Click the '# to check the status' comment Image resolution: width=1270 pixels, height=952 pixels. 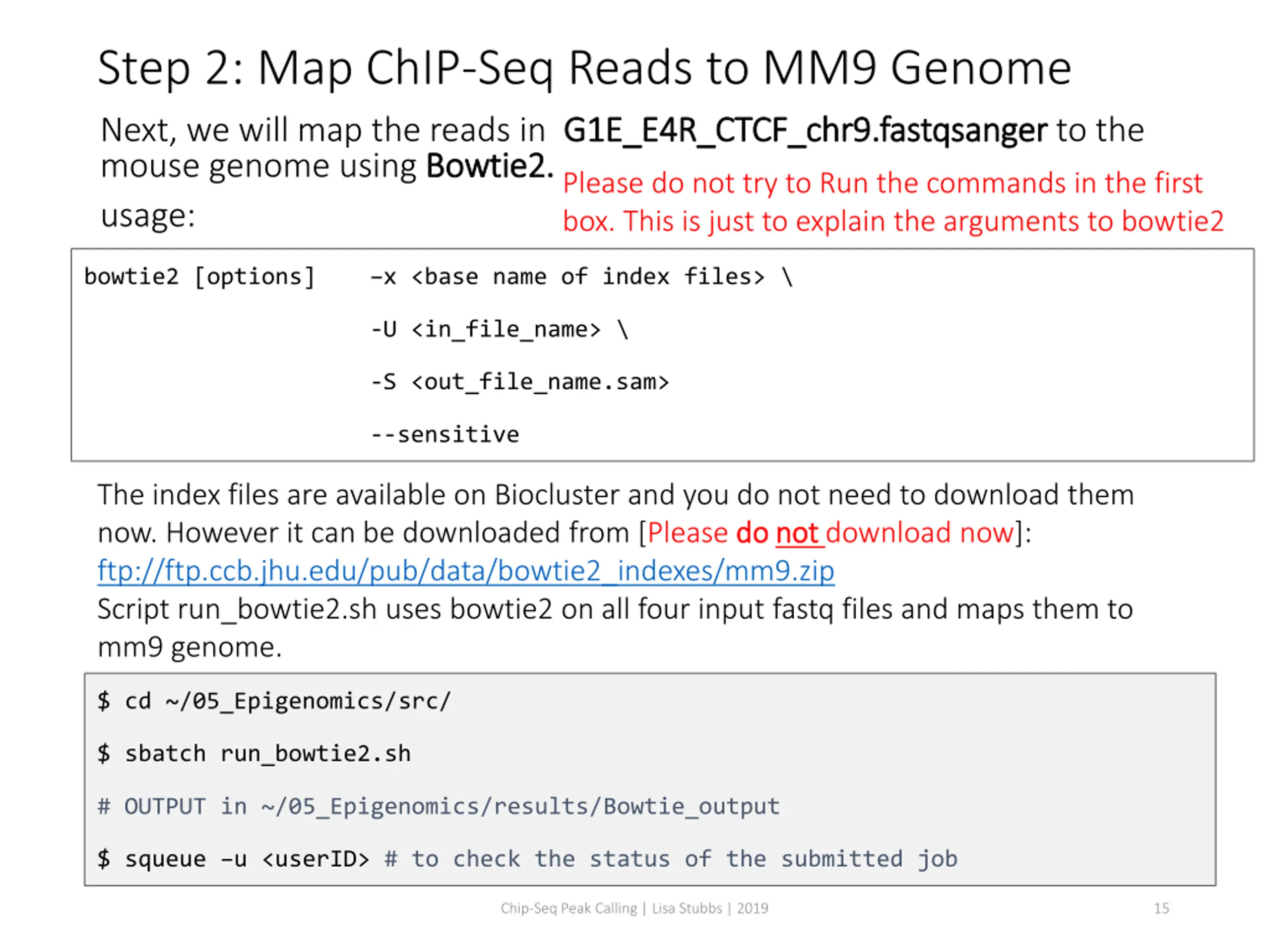671,859
